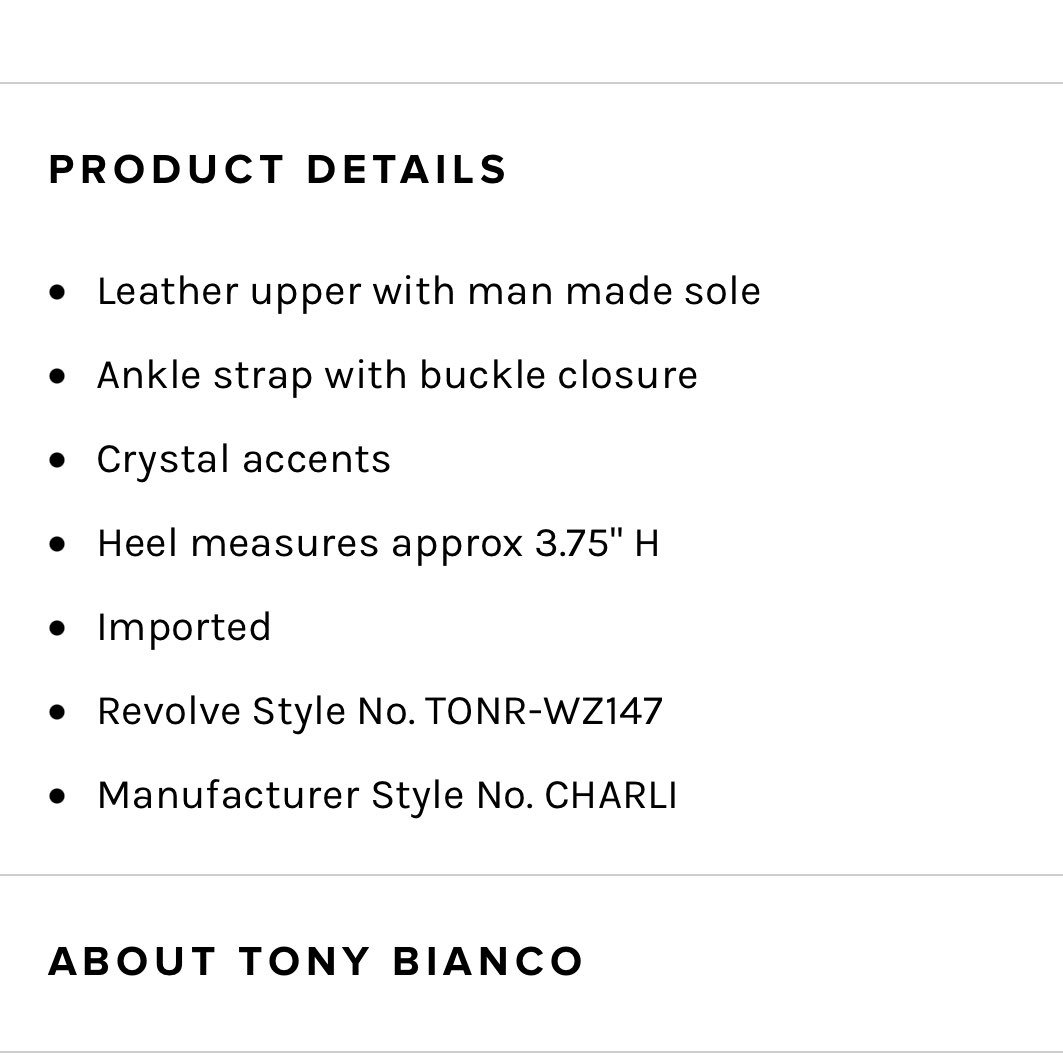Select the 'Ankle strap with buckle closure' text
This screenshot has height=1063, width=1063.
[397, 376]
